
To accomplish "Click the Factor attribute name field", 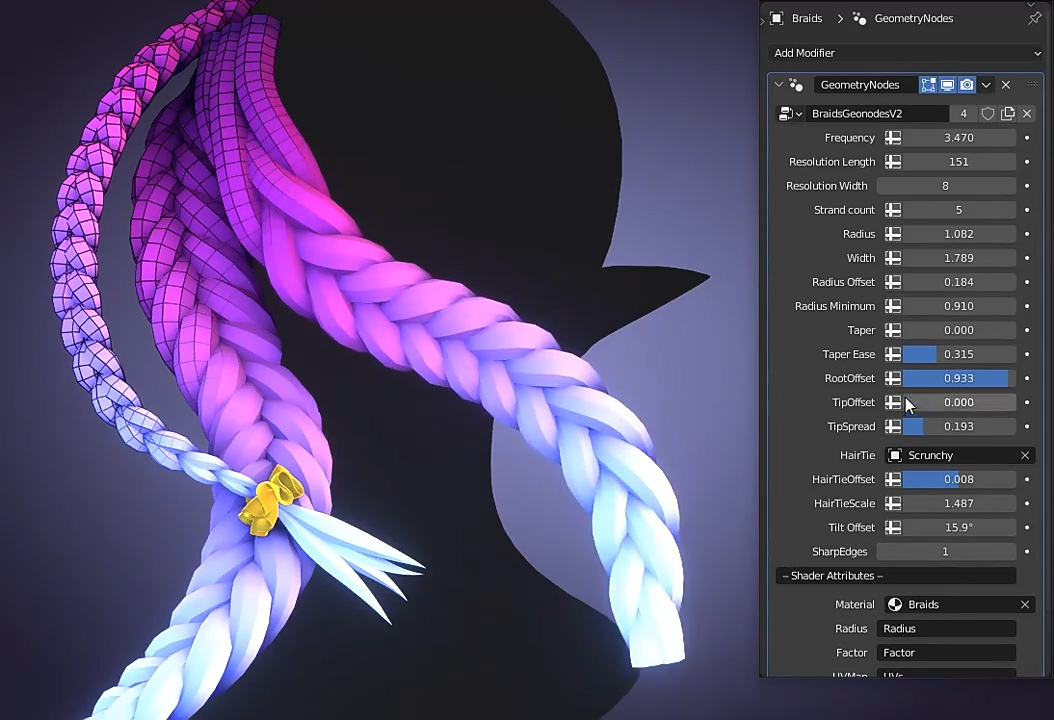I will [x=946, y=652].
